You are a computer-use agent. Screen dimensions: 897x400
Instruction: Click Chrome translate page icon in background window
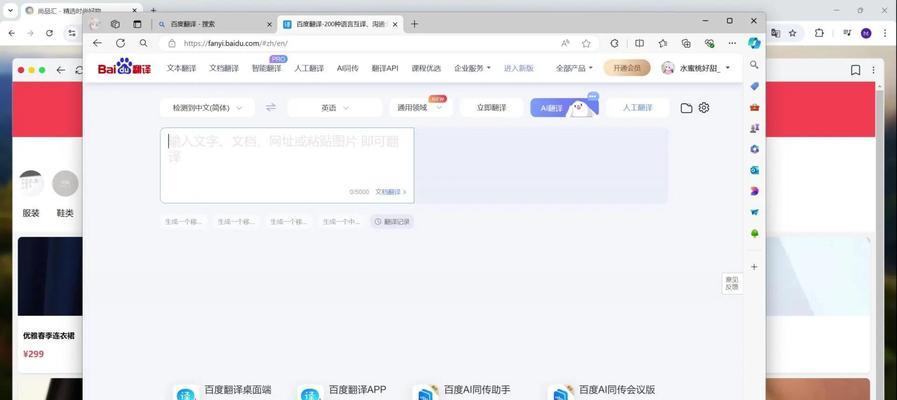pyautogui.click(x=775, y=33)
